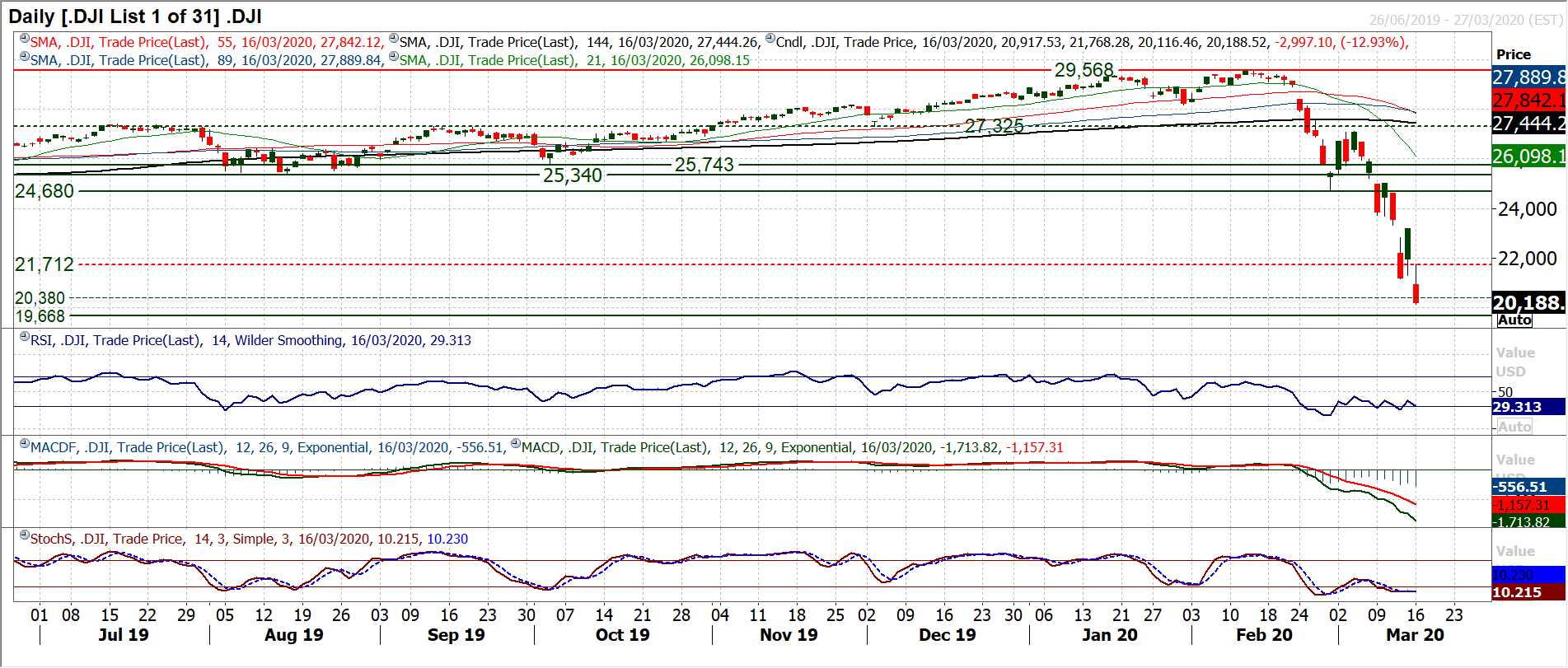This screenshot has width=1568, height=668.
Task: Click the 20,188 last price tag
Action: pyautogui.click(x=1529, y=303)
